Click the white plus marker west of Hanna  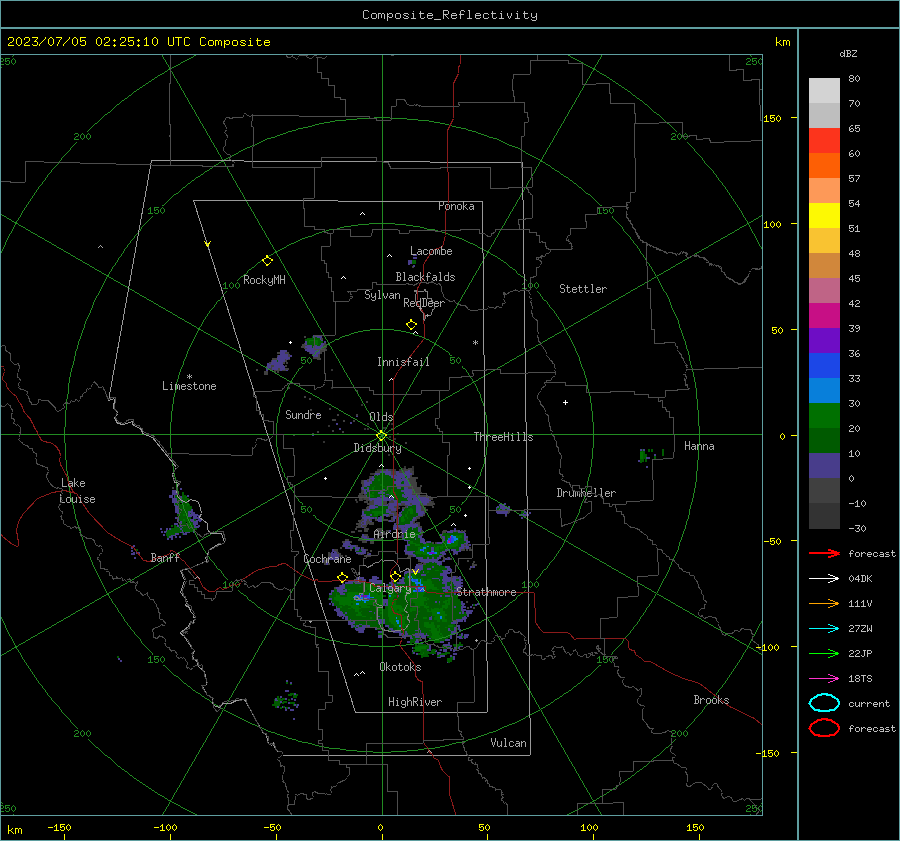tap(565, 402)
